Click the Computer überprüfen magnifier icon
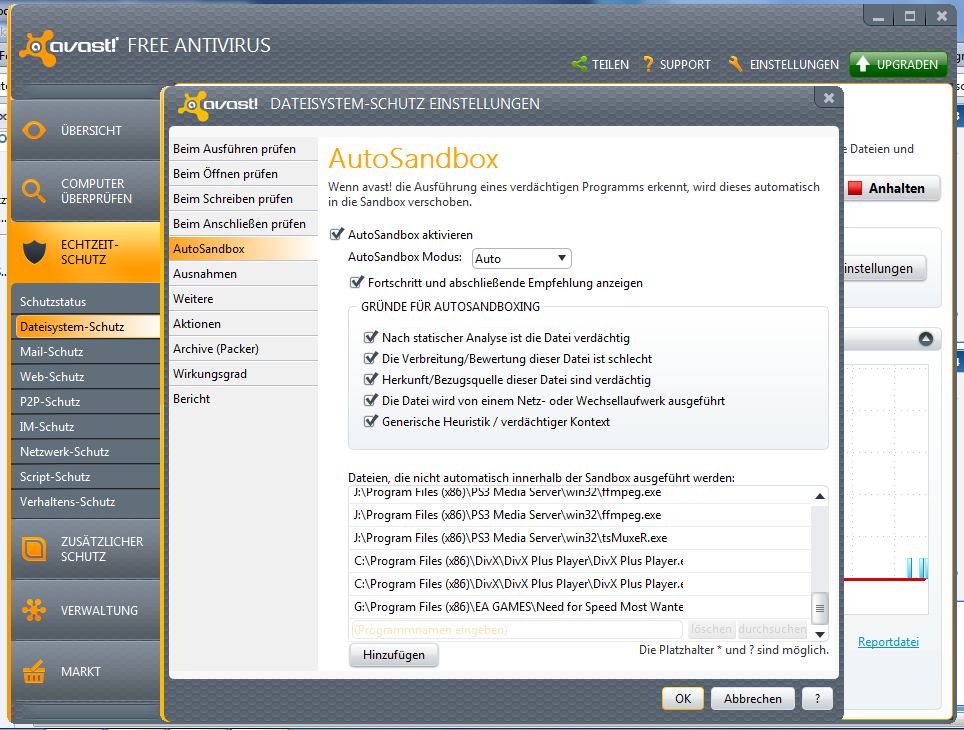 pos(34,191)
